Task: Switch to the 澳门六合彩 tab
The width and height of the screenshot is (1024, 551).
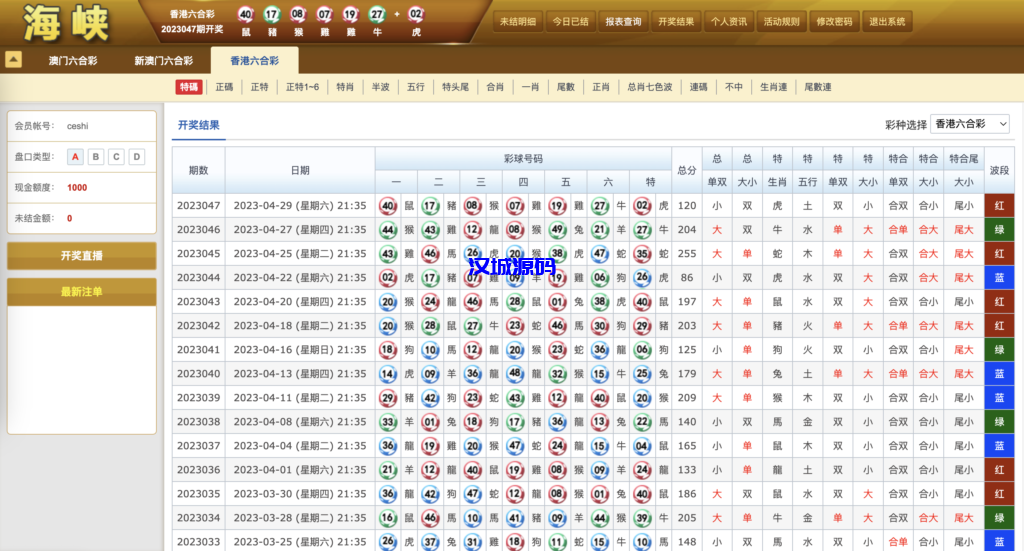Action: click(x=73, y=61)
